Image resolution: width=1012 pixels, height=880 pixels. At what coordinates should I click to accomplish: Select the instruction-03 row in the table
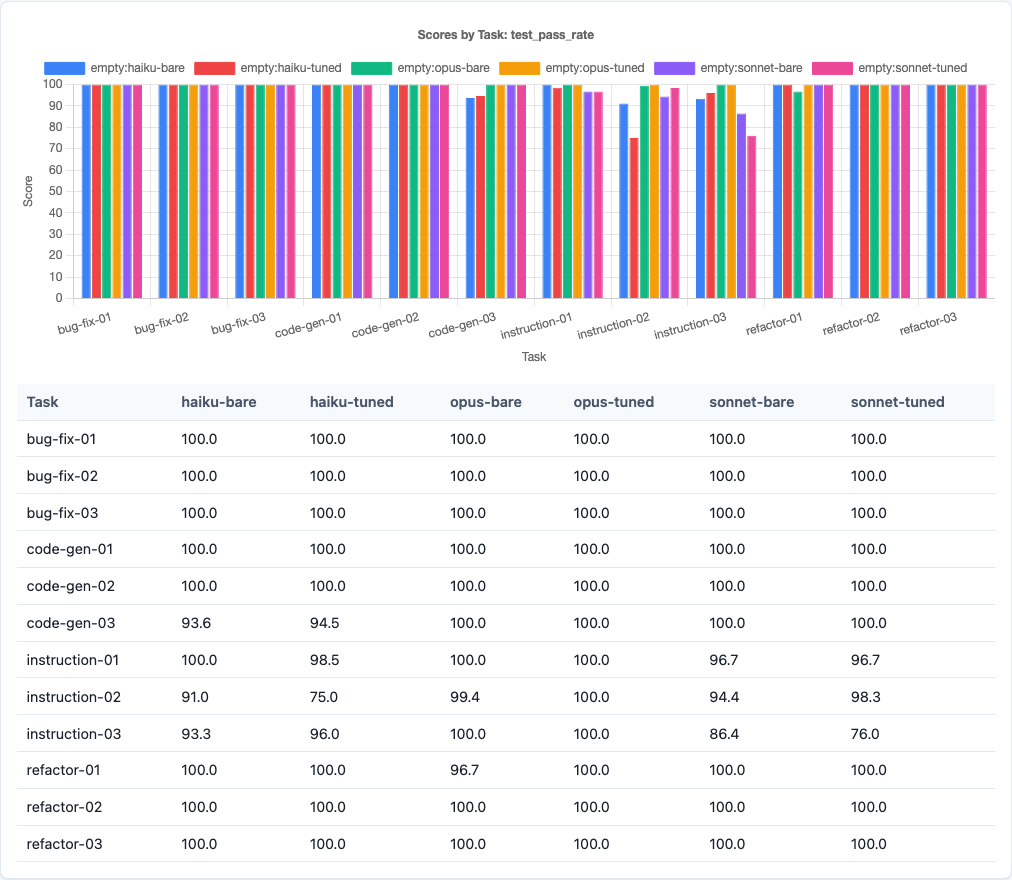[x=76, y=733]
